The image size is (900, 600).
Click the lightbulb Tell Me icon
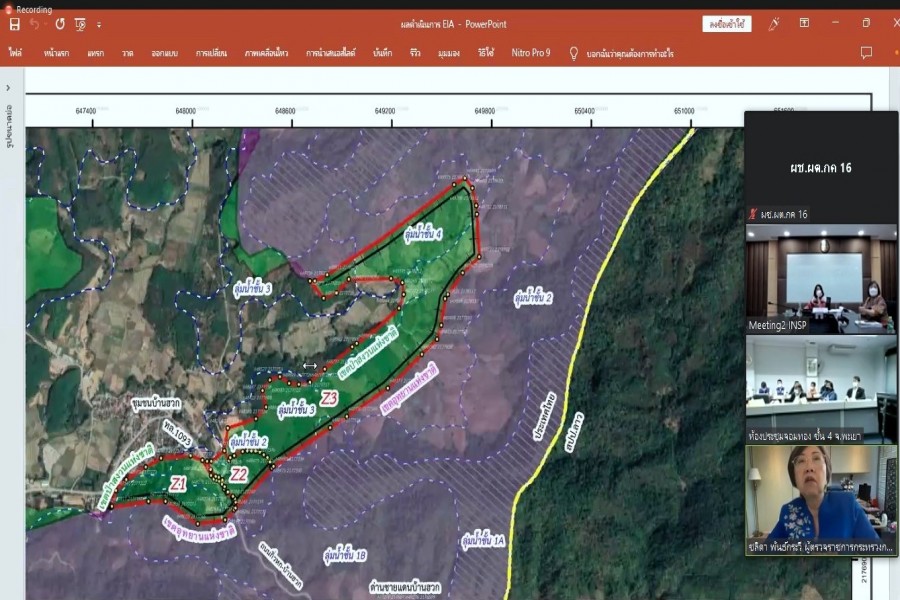(573, 53)
